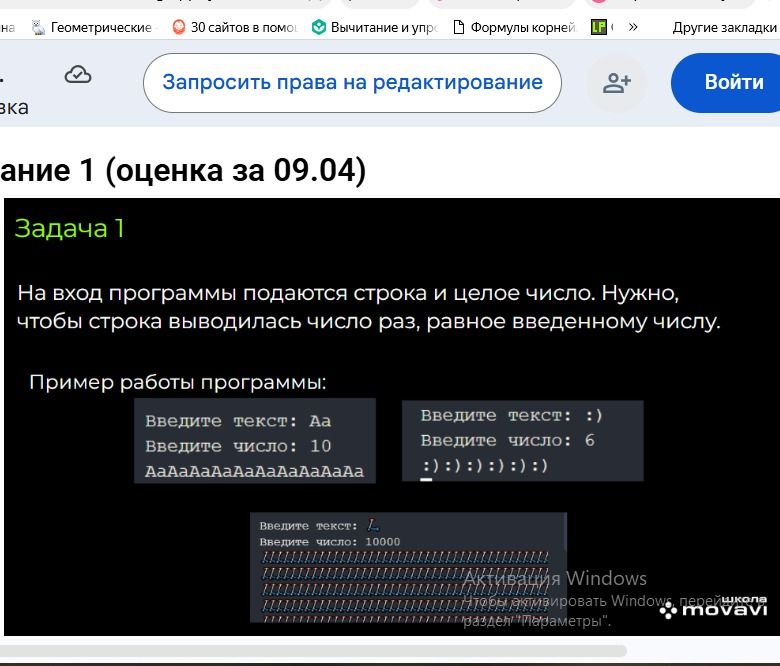
Task: Click Запросить права на редактирование button
Action: pyautogui.click(x=352, y=83)
